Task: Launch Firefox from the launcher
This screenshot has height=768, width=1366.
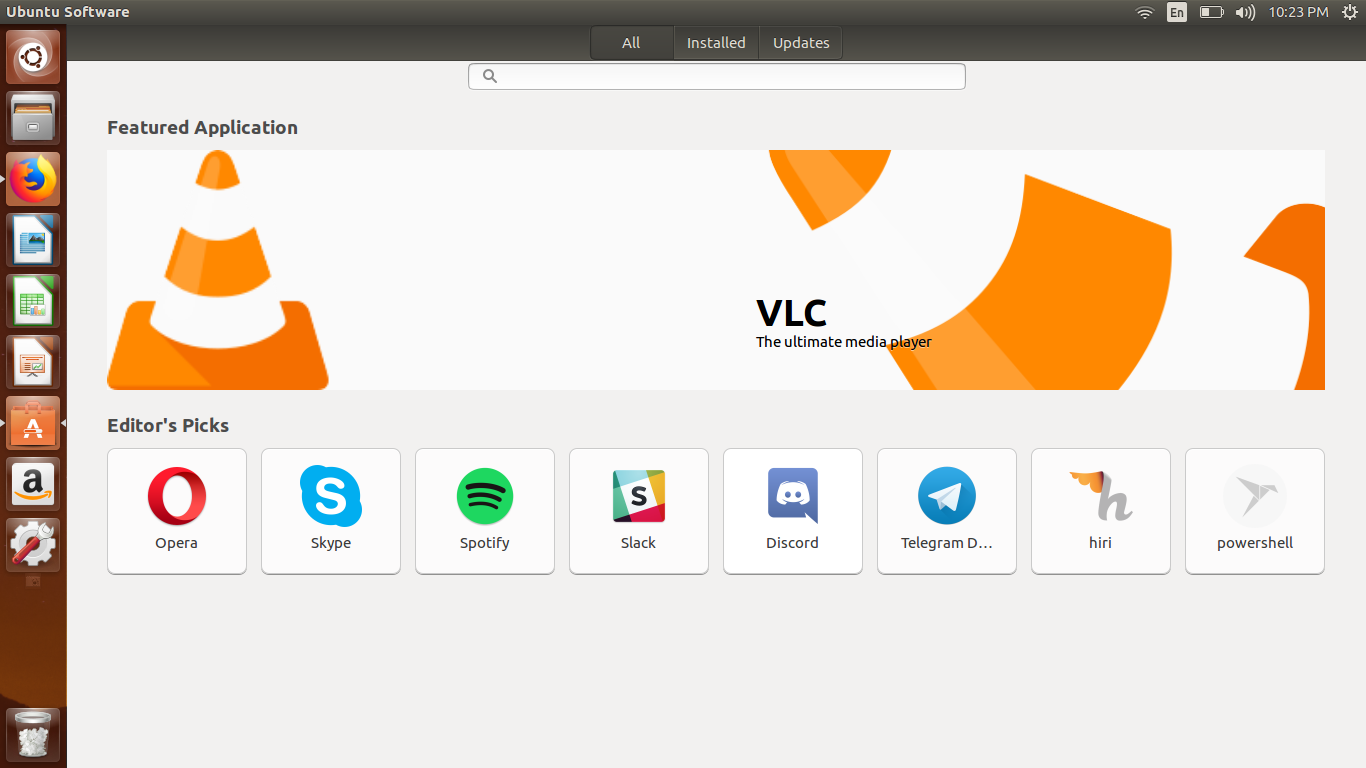Action: click(x=34, y=180)
